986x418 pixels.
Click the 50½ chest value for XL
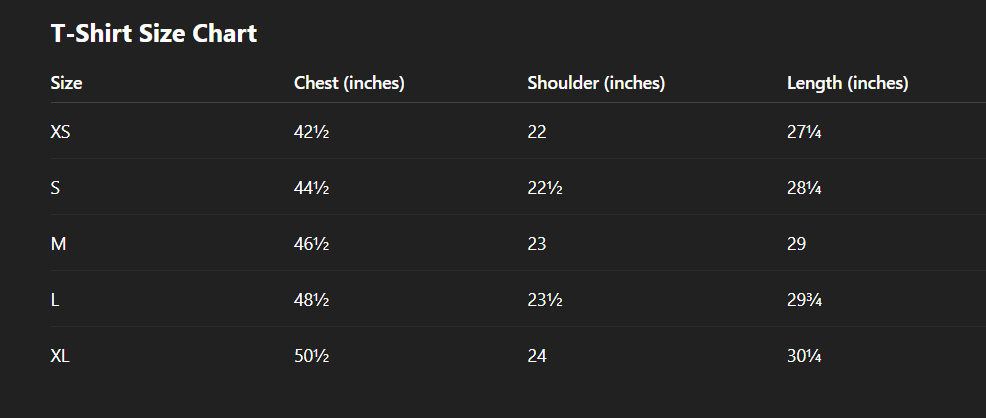coord(311,355)
